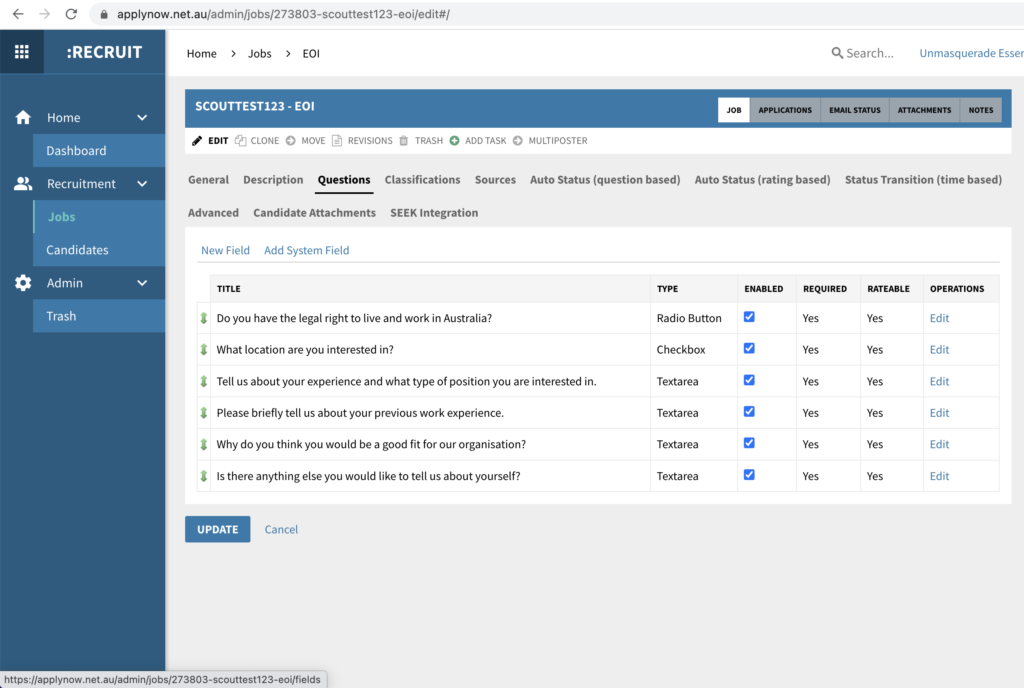Click the Move arrow icon
The image size is (1024, 688).
click(291, 140)
